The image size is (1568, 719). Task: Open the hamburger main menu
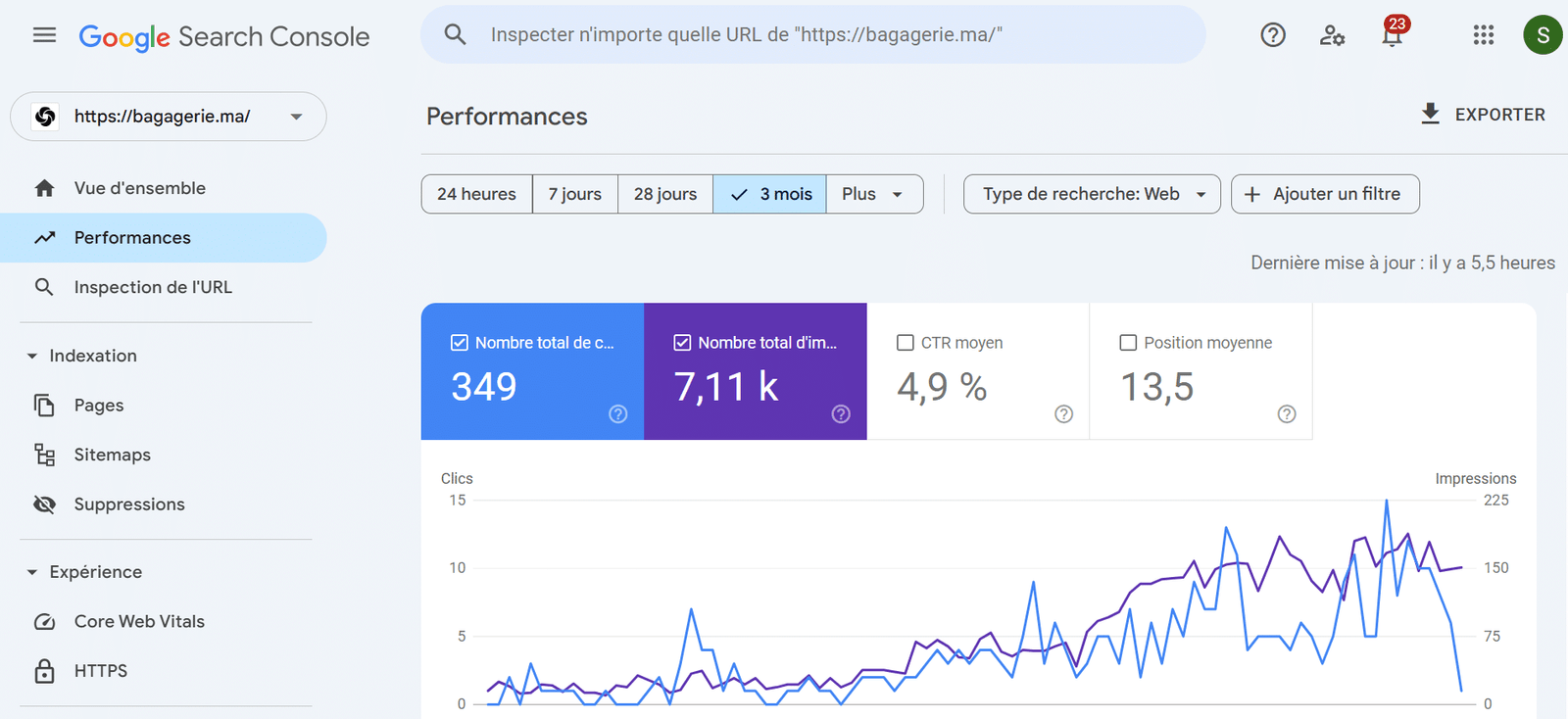point(44,35)
